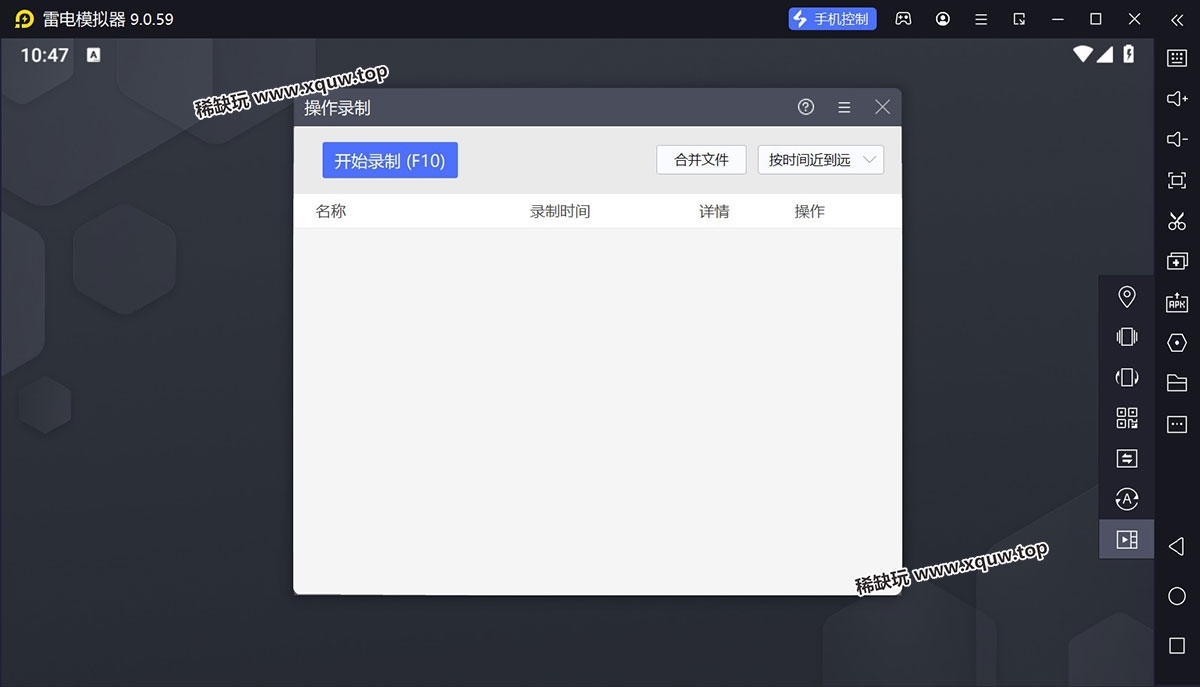Open multi-instance manager sidebar icon
The image size is (1200, 687).
pos(1177,261)
